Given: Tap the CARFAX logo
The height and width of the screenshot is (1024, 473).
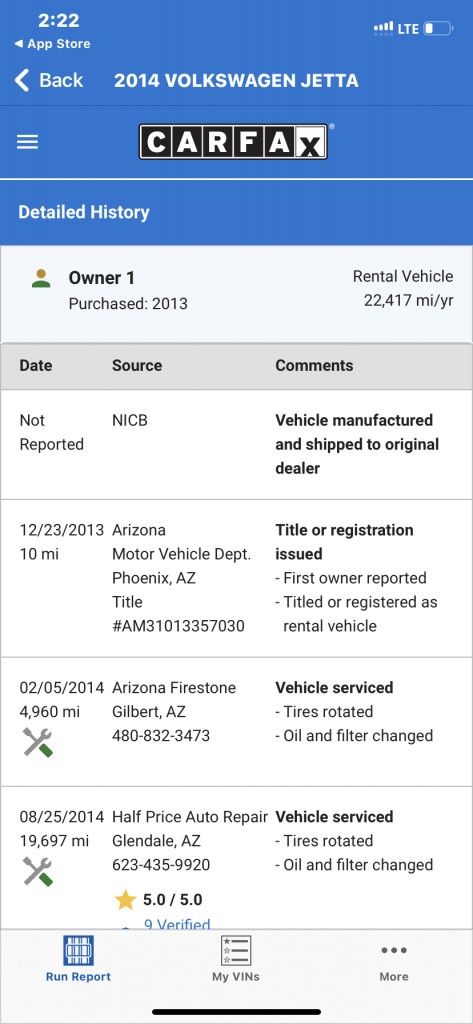Looking at the screenshot, I should coord(233,142).
